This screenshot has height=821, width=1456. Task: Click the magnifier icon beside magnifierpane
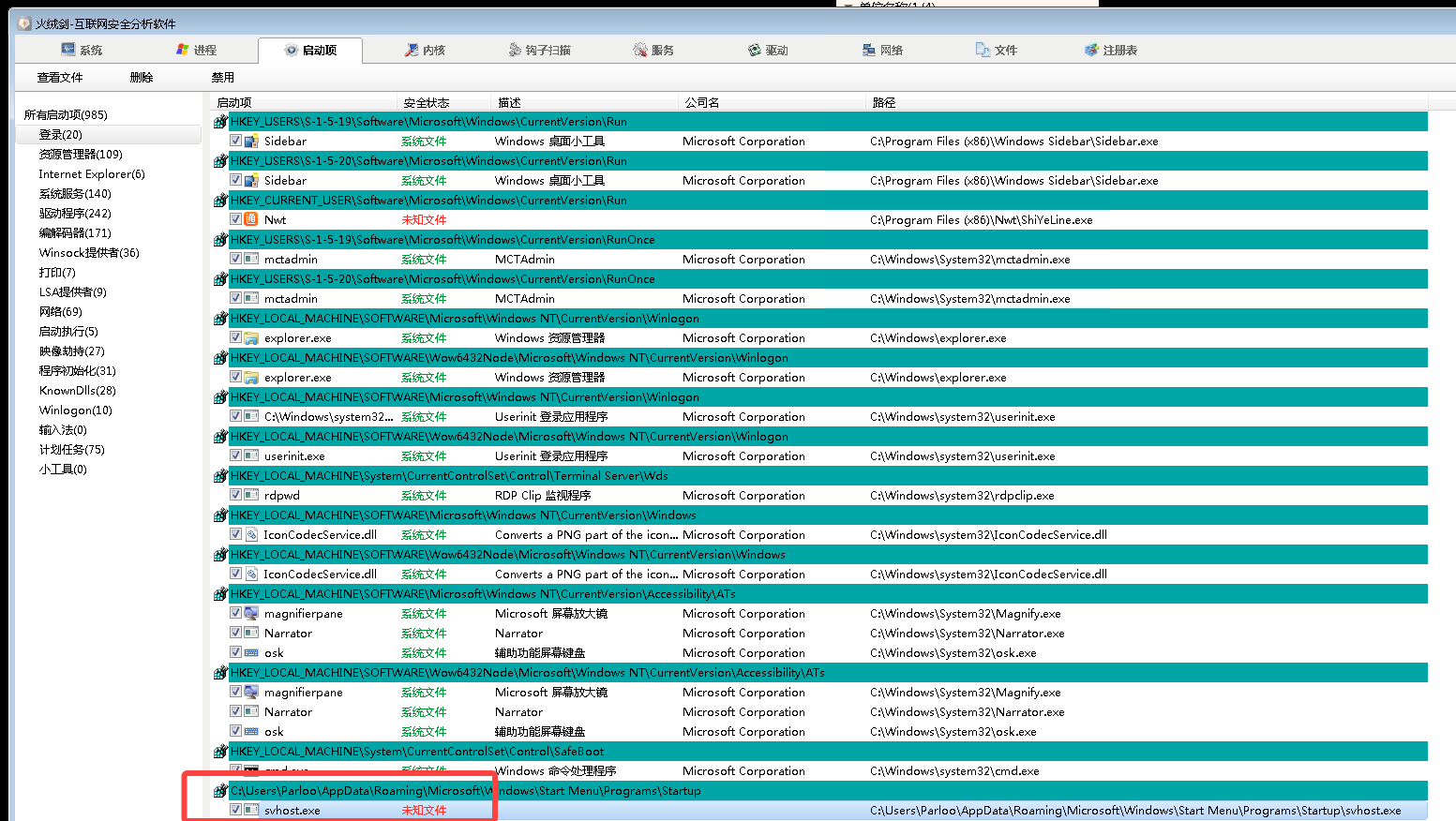[x=249, y=613]
